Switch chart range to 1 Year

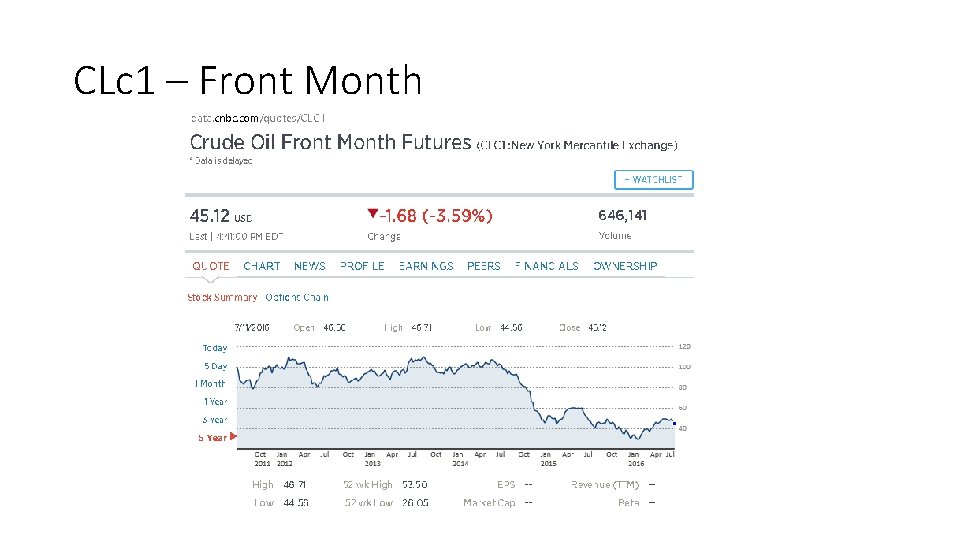pyautogui.click(x=216, y=402)
